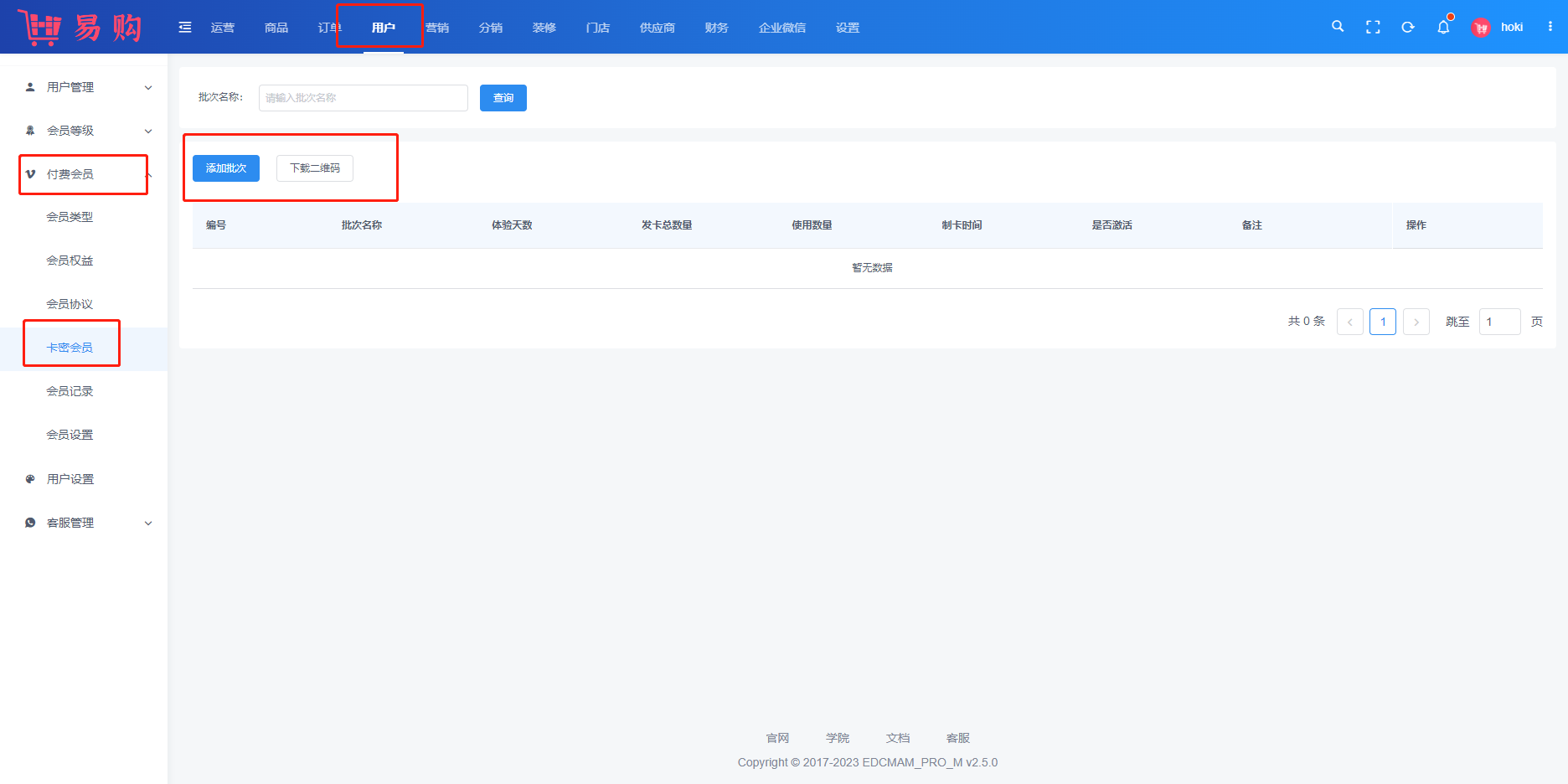Click the refresh page icon
The height and width of the screenshot is (784, 1568).
[1408, 27]
